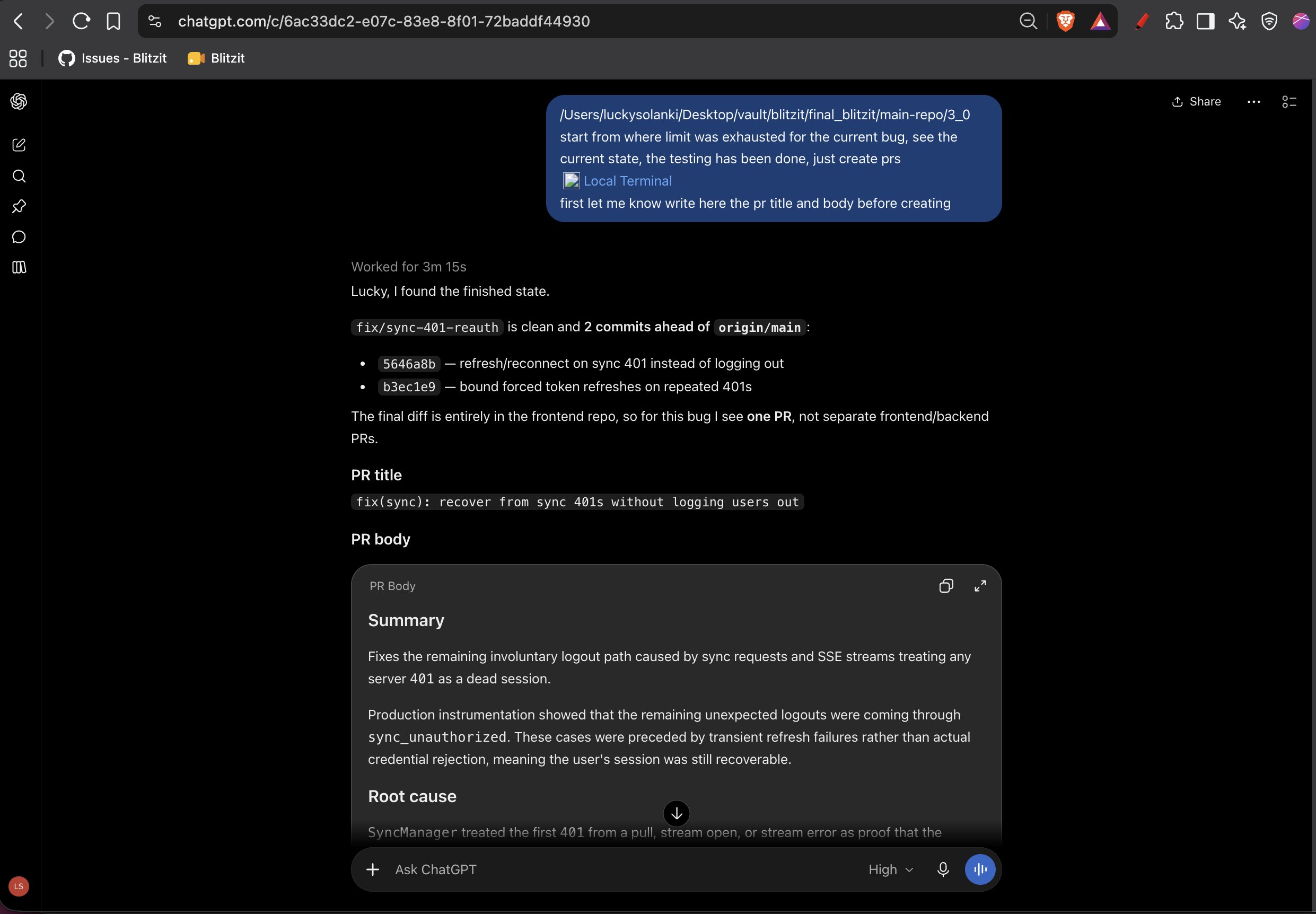Expand the PR Body card fullscreen
This screenshot has height=914, width=1316.
click(x=980, y=586)
